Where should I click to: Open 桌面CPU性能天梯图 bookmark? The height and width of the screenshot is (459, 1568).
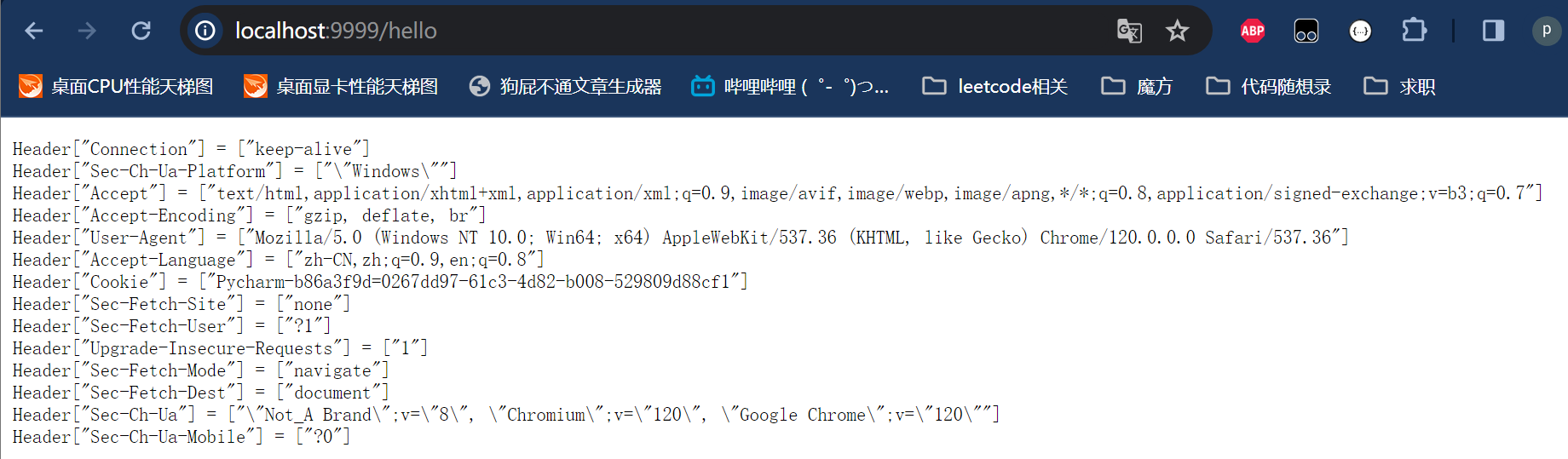[116, 86]
